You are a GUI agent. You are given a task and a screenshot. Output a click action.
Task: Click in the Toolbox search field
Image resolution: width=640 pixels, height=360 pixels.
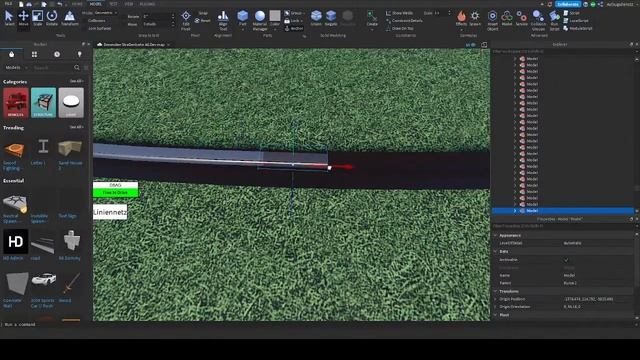tap(53, 67)
